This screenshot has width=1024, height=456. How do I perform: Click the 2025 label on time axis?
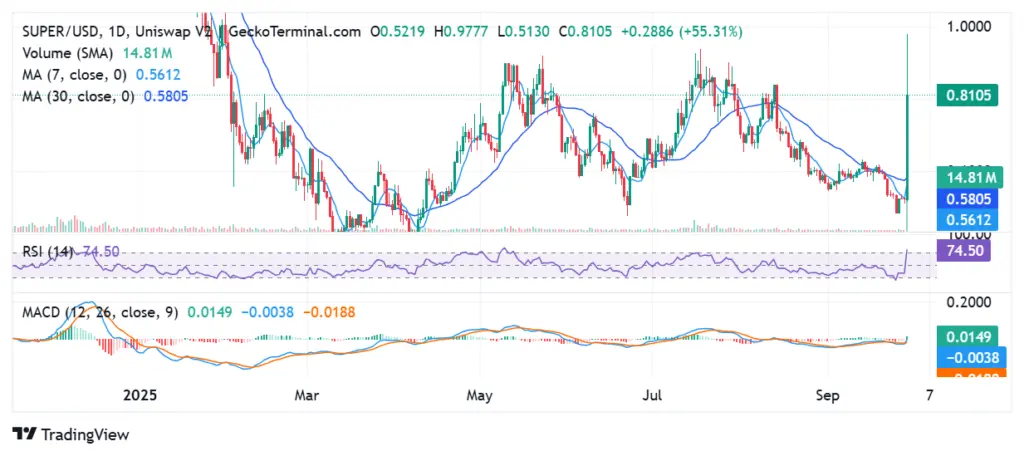pyautogui.click(x=139, y=396)
